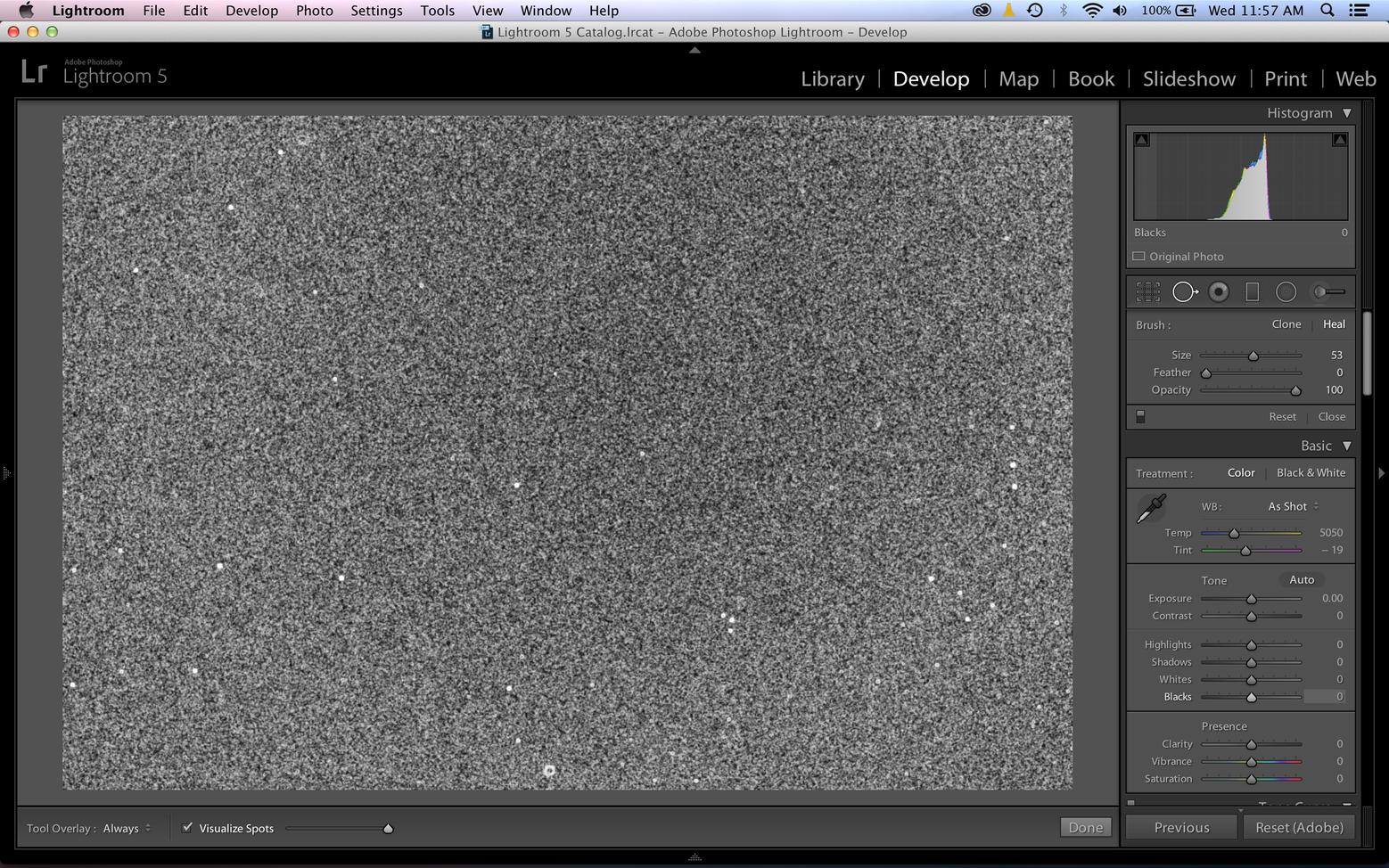Screen dimensions: 1389x868
Task: Choose the Graduated Filter tool
Action: [1252, 292]
